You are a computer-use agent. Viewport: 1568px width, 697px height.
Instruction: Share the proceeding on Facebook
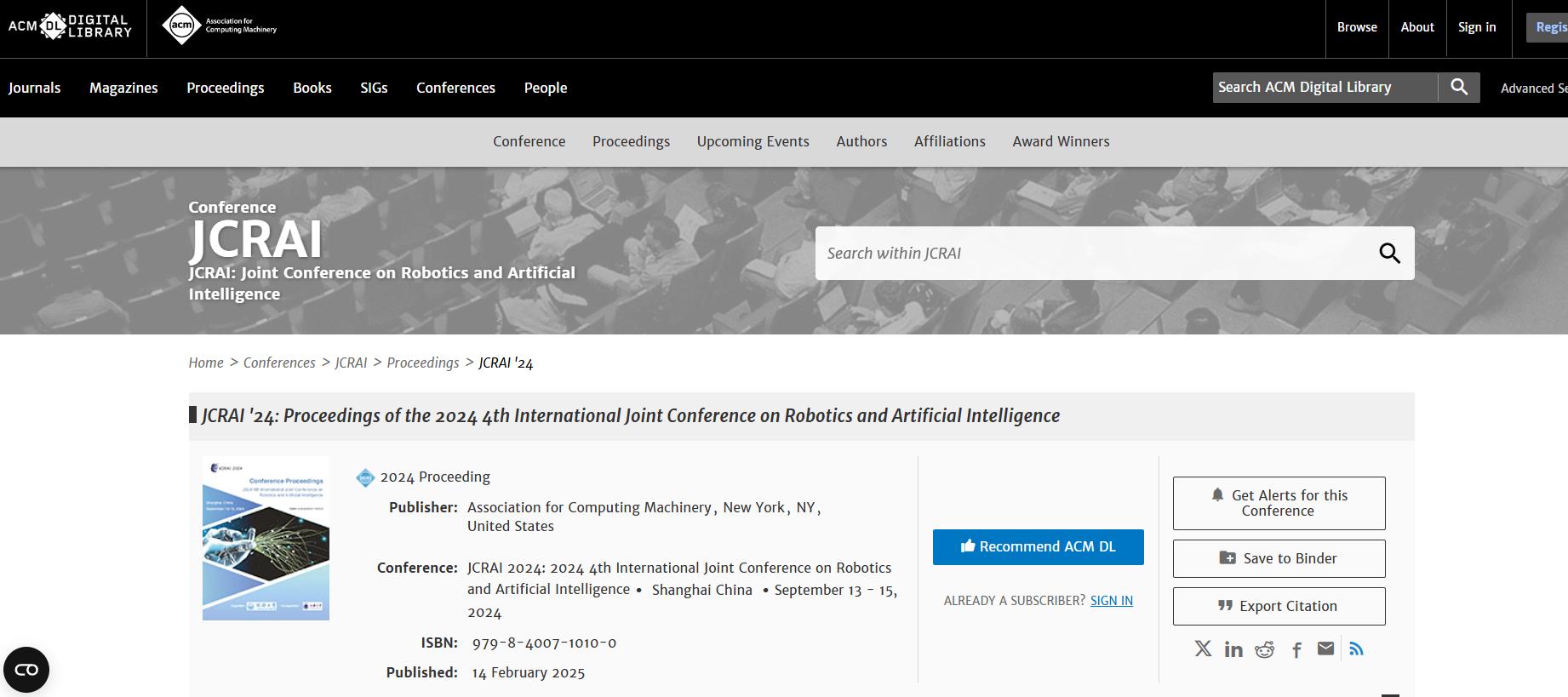[x=1296, y=650]
